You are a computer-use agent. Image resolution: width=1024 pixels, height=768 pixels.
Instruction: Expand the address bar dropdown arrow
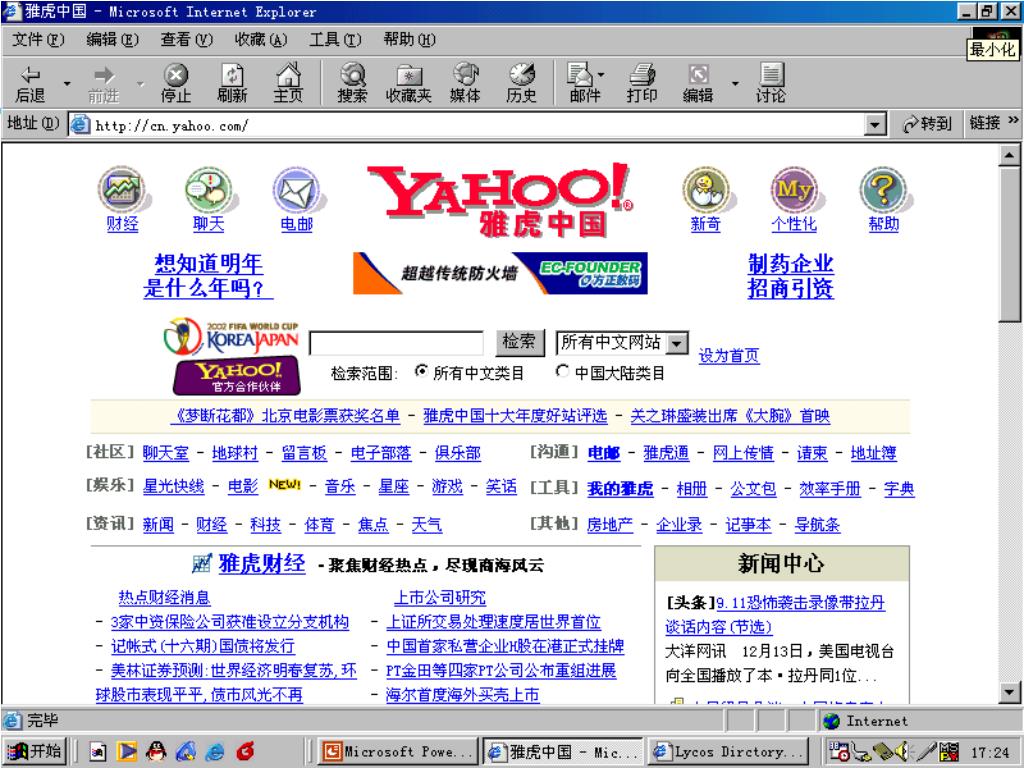point(874,124)
